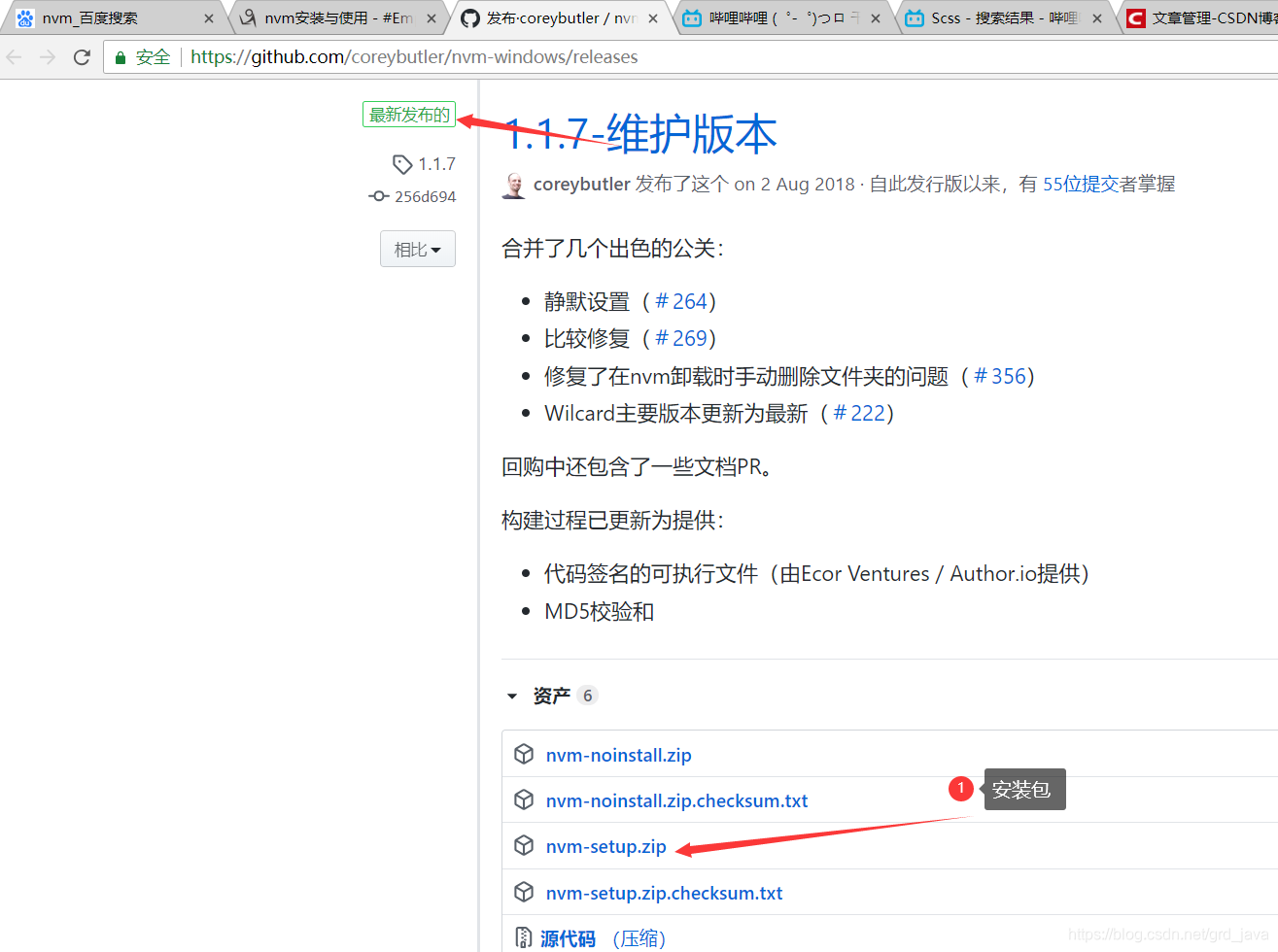Click the browser forward arrow

(x=48, y=57)
